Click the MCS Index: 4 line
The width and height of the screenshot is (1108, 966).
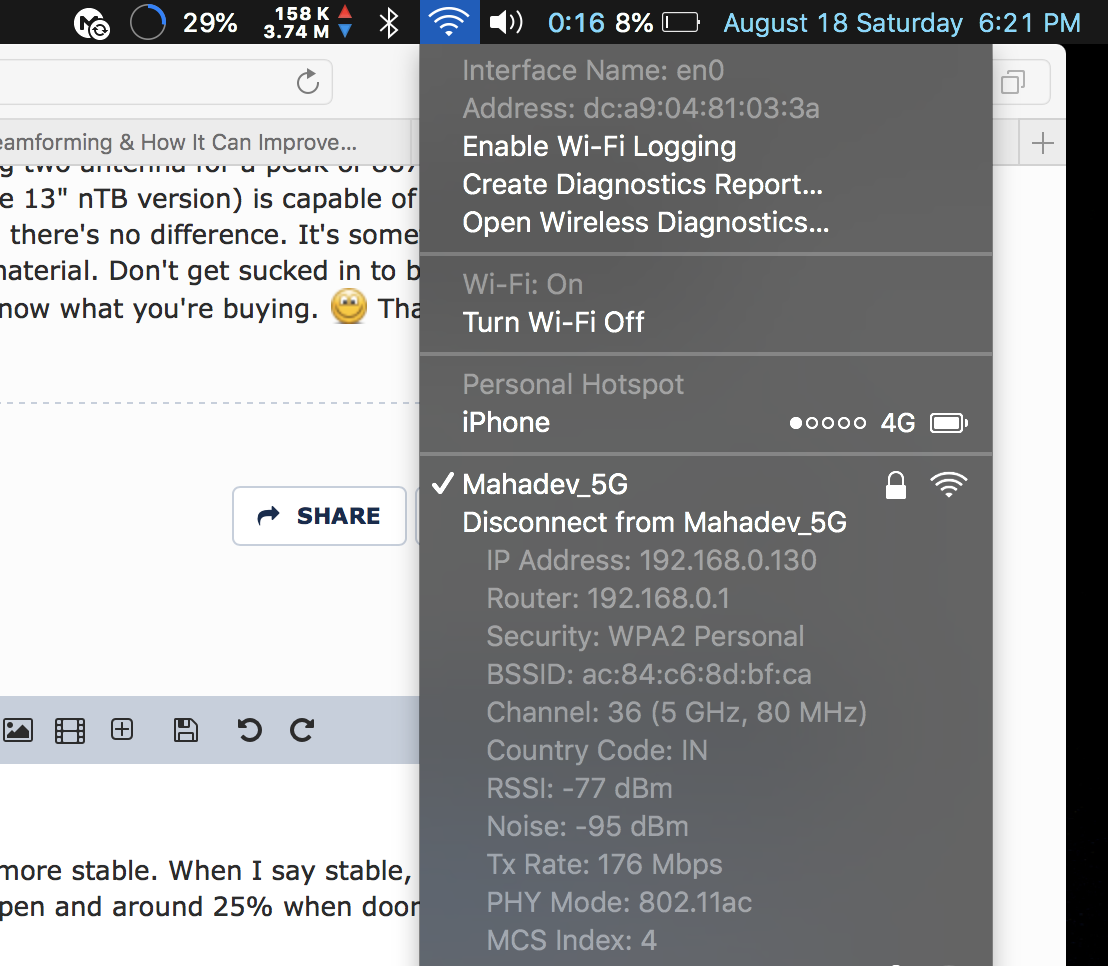point(571,941)
